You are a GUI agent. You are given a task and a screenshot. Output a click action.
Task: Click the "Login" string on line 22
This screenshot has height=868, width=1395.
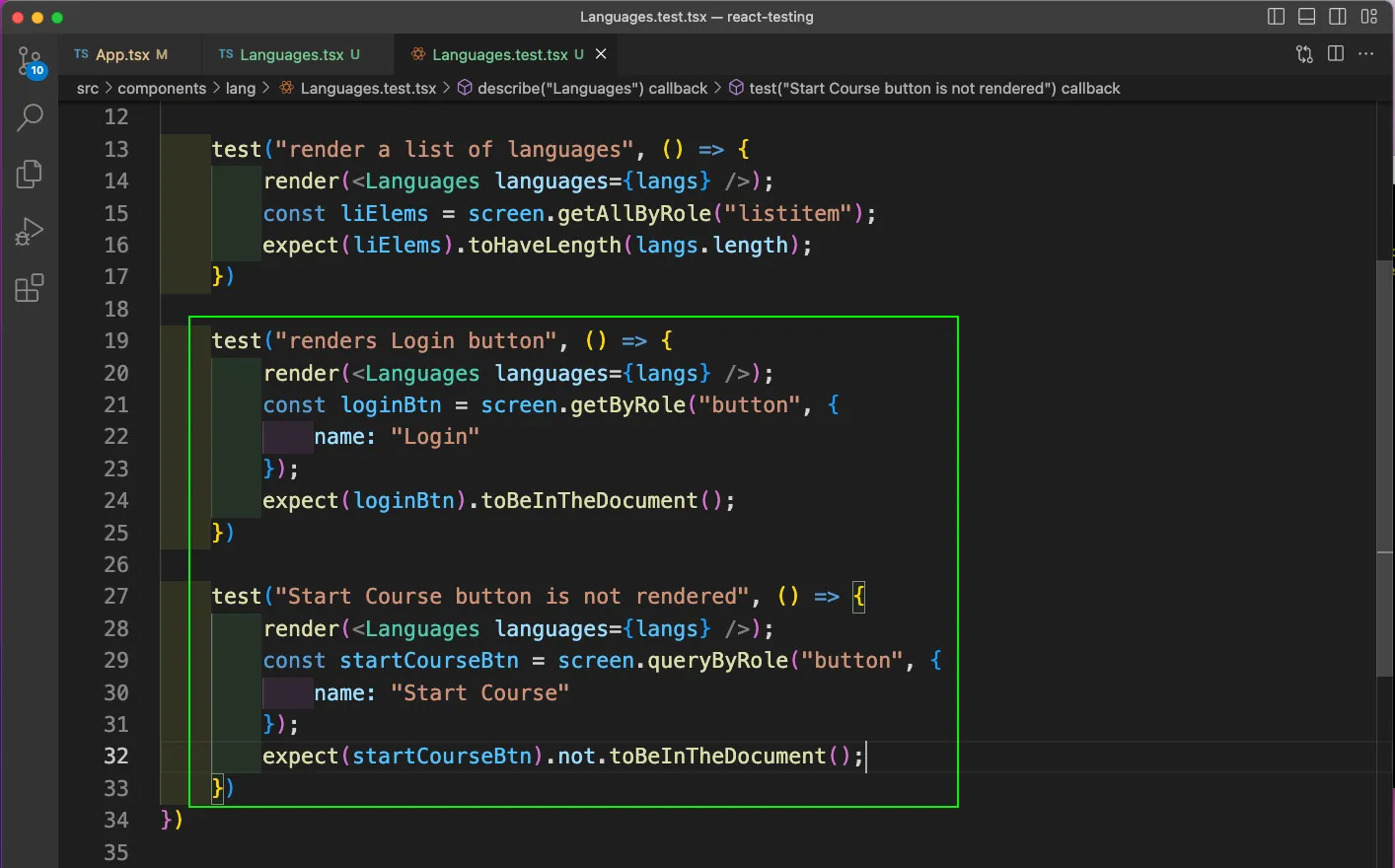coord(435,437)
